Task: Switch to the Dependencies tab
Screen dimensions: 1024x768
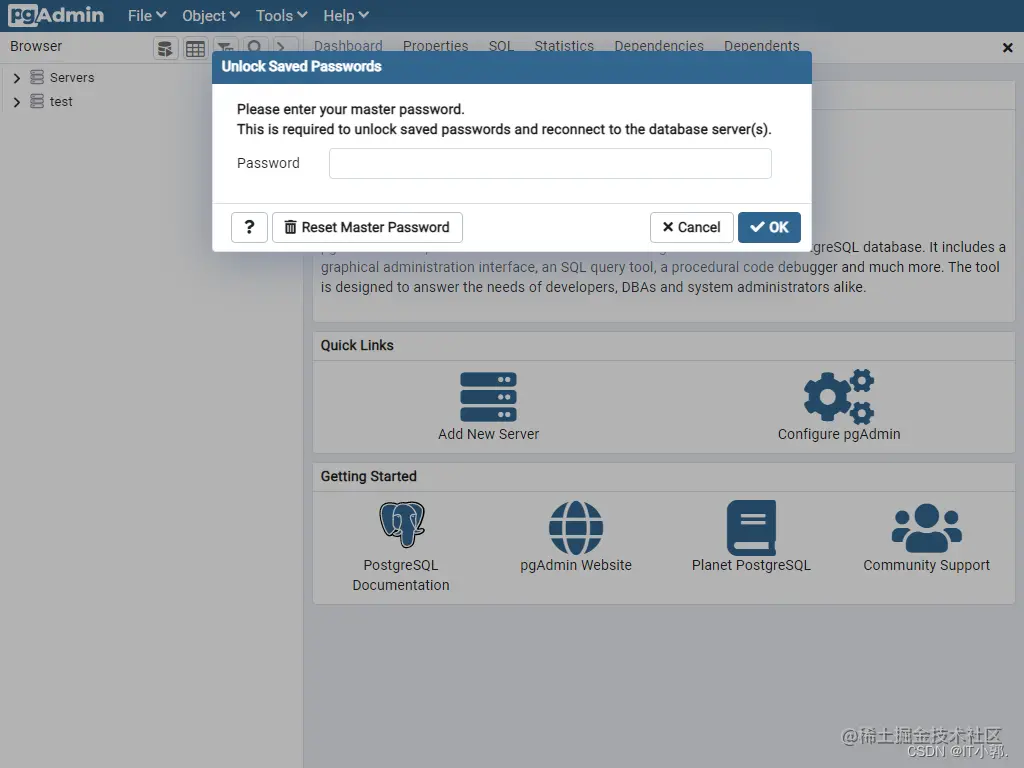Action: pyautogui.click(x=659, y=45)
